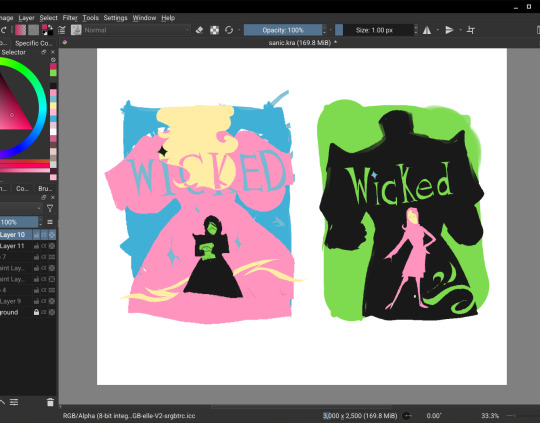540x423 pixels.
Task: Click the 3,000 x 2,500 image size status
Action: point(360,416)
